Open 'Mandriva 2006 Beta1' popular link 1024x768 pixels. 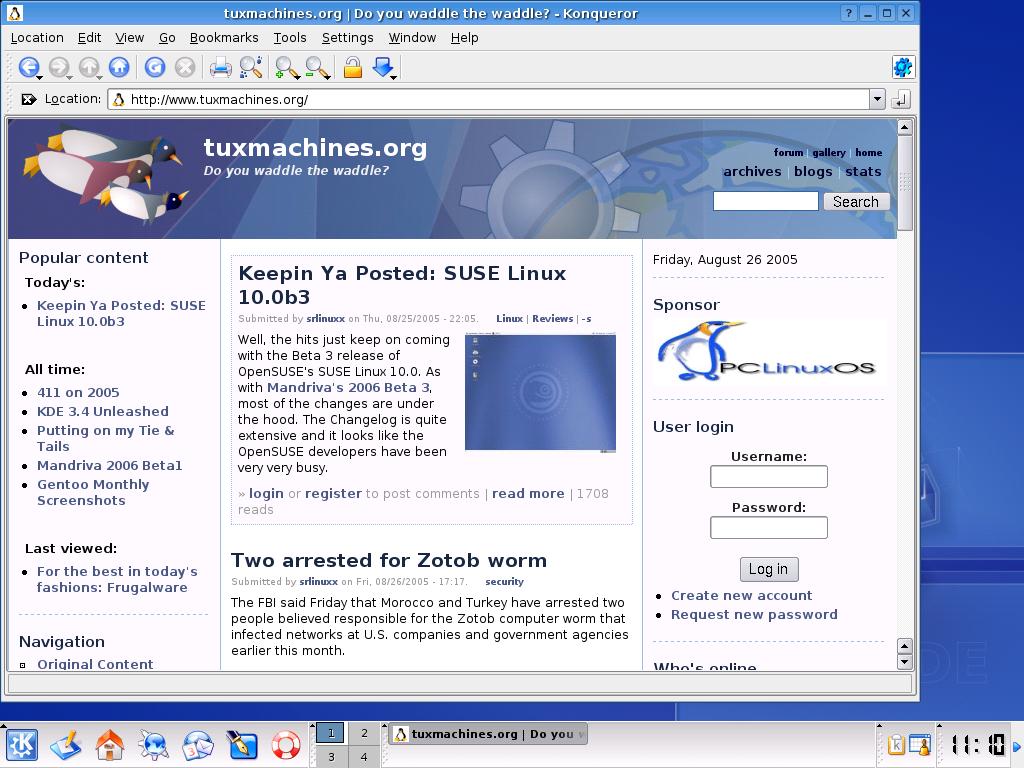[x=110, y=466]
